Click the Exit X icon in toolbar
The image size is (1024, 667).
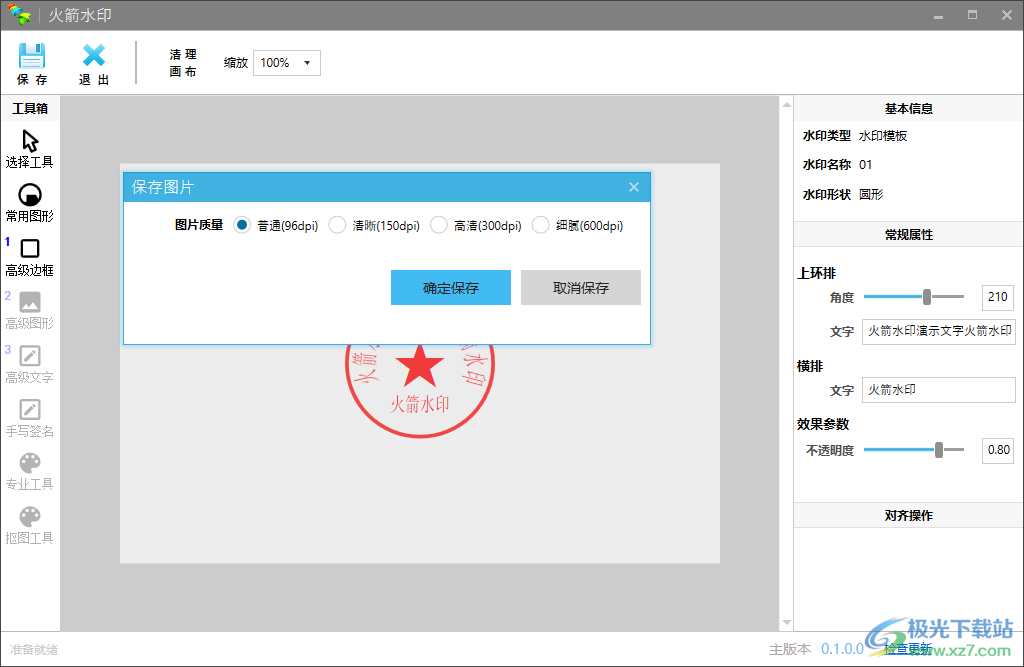[x=94, y=56]
